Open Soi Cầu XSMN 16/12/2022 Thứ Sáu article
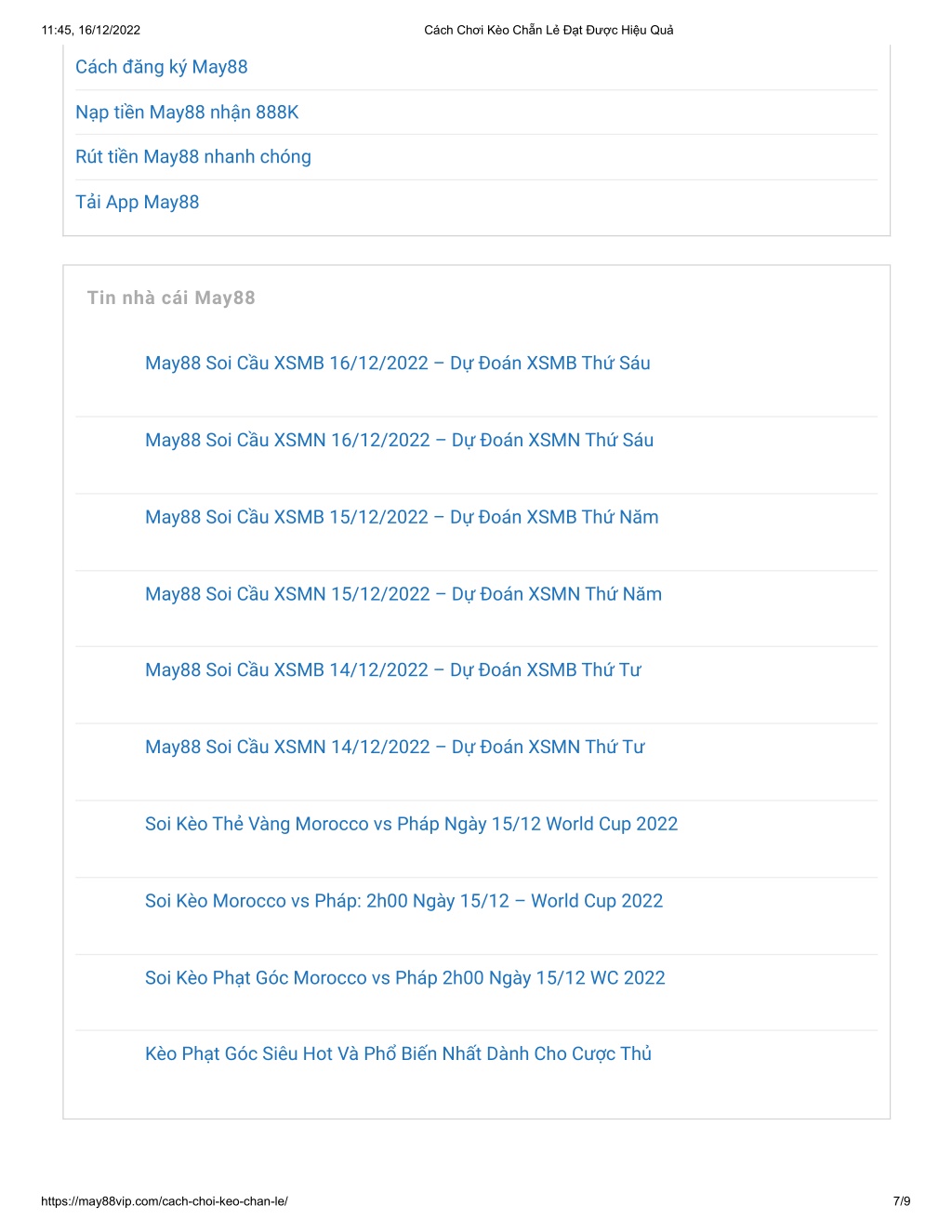This screenshot has height=1232, width=952. click(x=400, y=441)
